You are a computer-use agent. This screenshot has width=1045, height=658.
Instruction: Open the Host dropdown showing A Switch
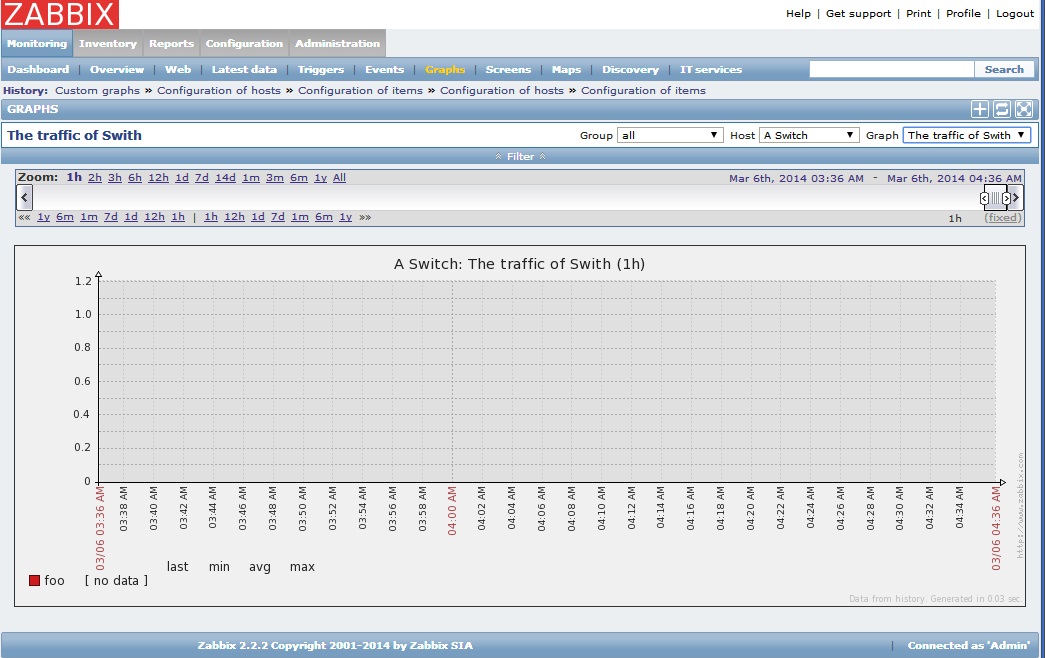[x=809, y=134]
